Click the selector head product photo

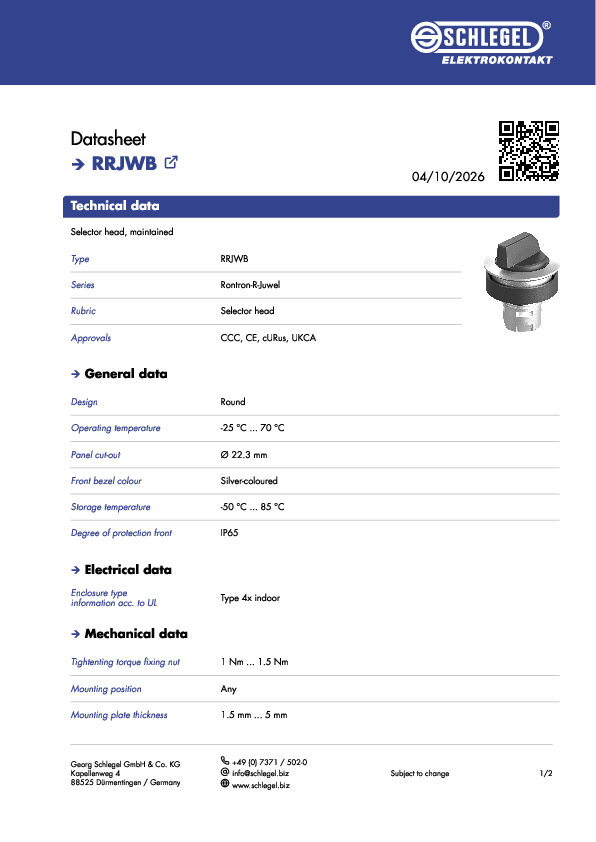click(x=521, y=282)
